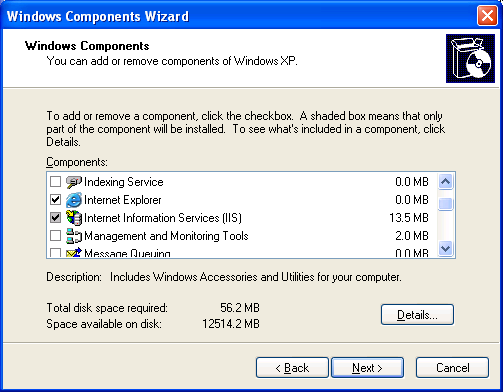Uncheck the Internet Explorer checkbox
Screen dimensions: 503x392
[55, 200]
